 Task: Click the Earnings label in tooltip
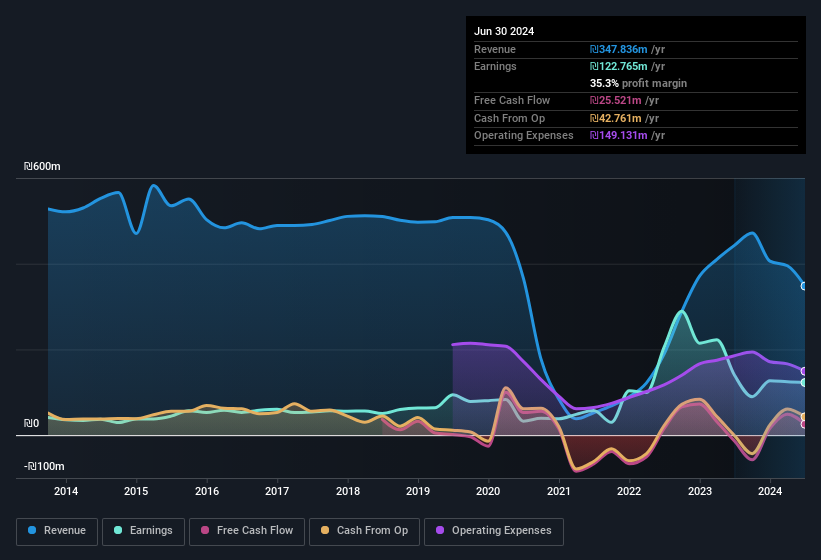click(495, 66)
